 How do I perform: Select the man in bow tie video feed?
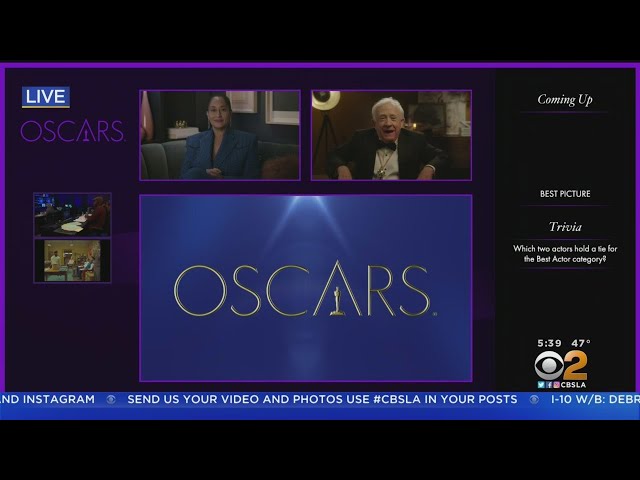[x=391, y=135]
